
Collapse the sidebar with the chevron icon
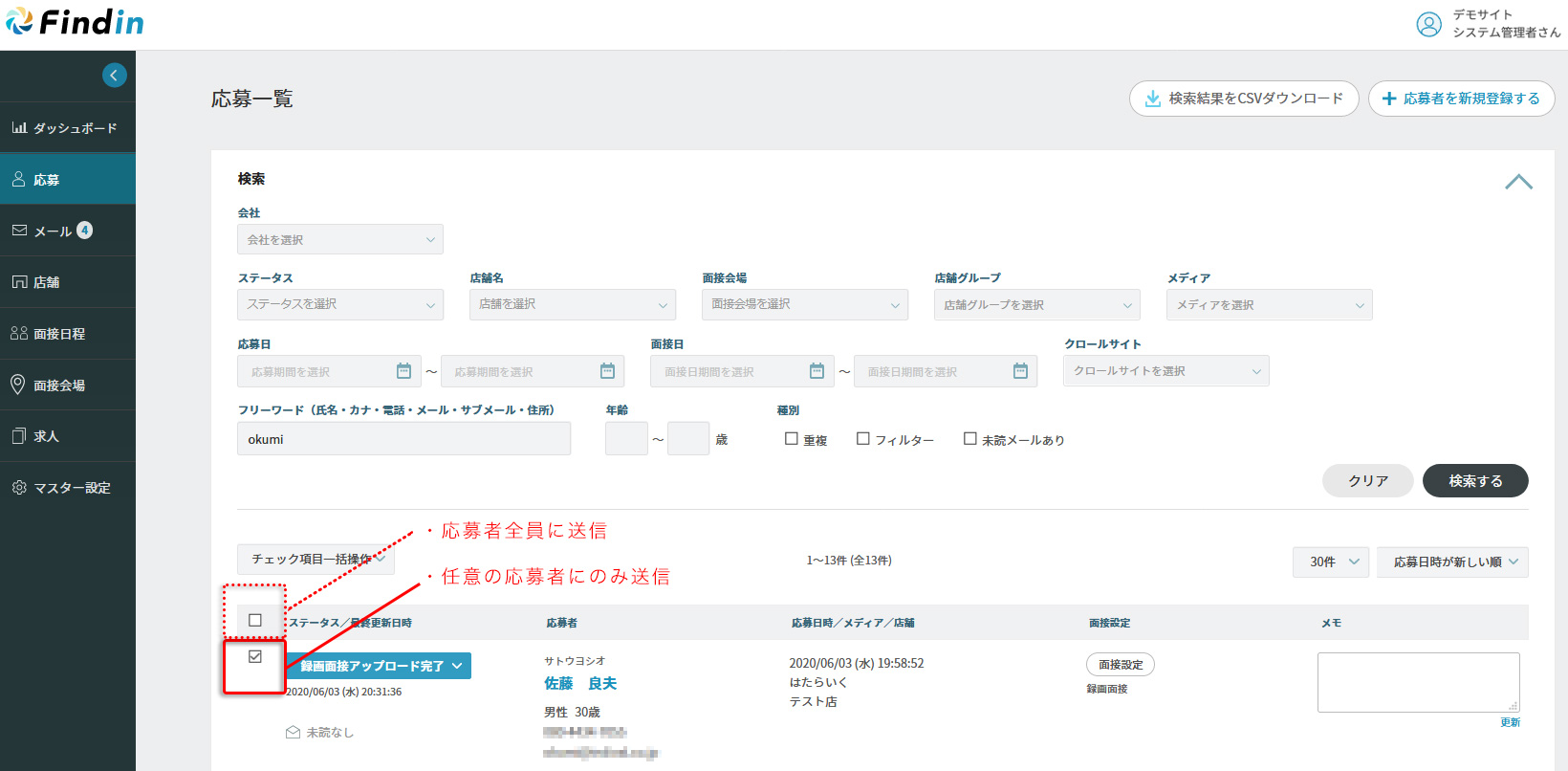[x=114, y=76]
